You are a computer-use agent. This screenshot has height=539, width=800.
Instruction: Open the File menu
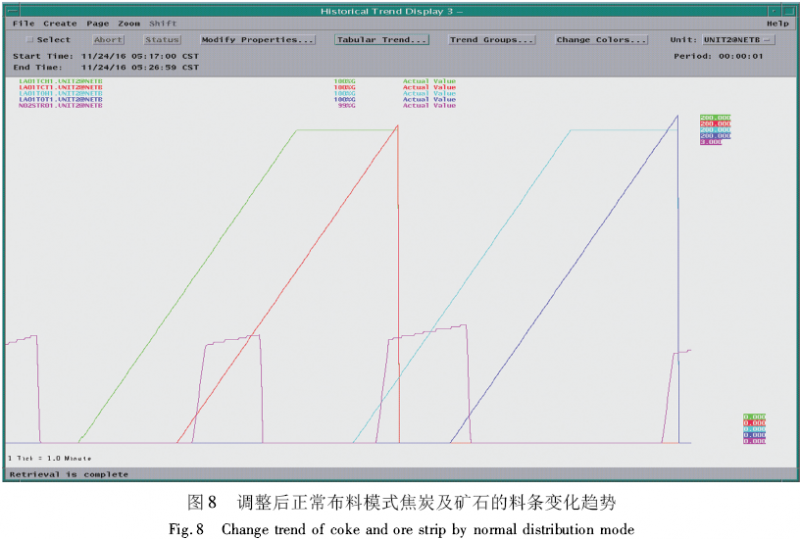(x=23, y=23)
